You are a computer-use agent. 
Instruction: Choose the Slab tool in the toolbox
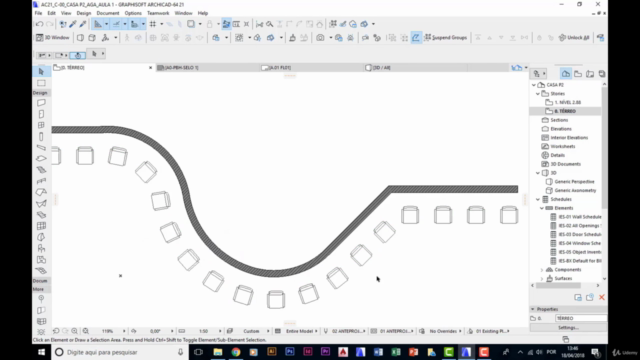pos(41,158)
